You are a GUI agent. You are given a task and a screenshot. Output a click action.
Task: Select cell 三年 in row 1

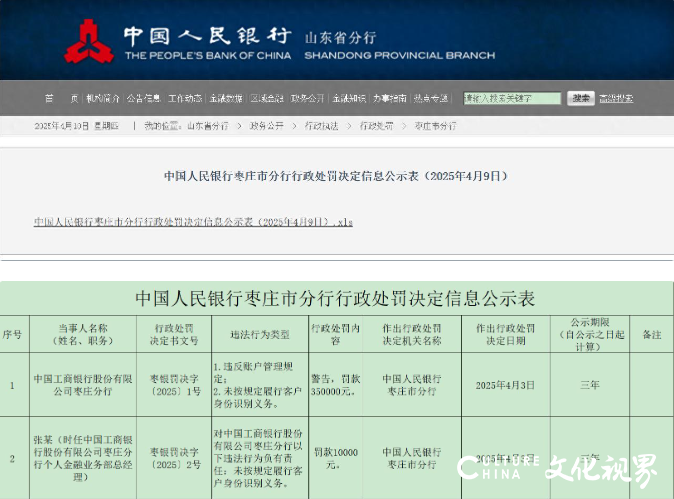coord(590,385)
